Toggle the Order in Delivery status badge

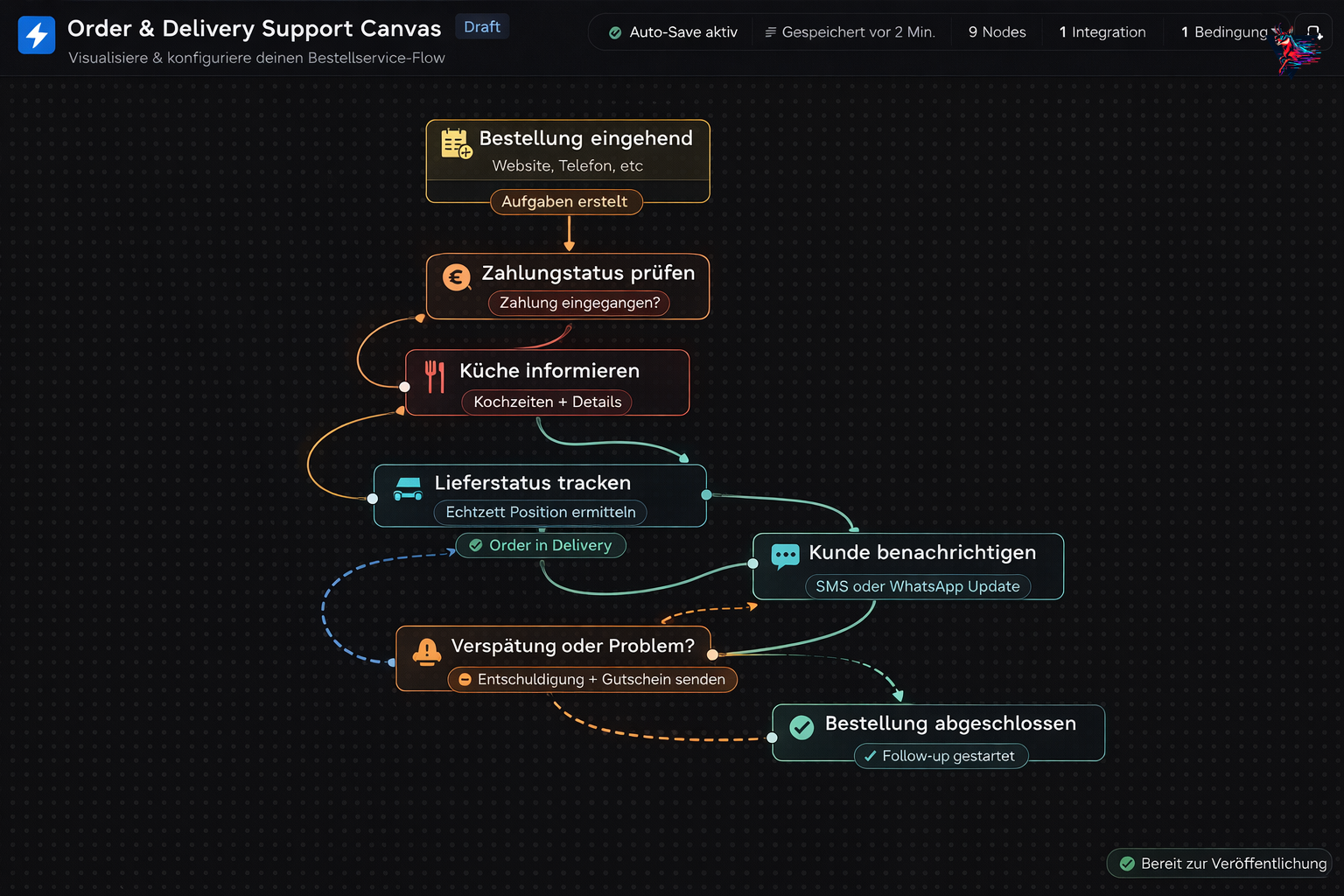(x=541, y=545)
